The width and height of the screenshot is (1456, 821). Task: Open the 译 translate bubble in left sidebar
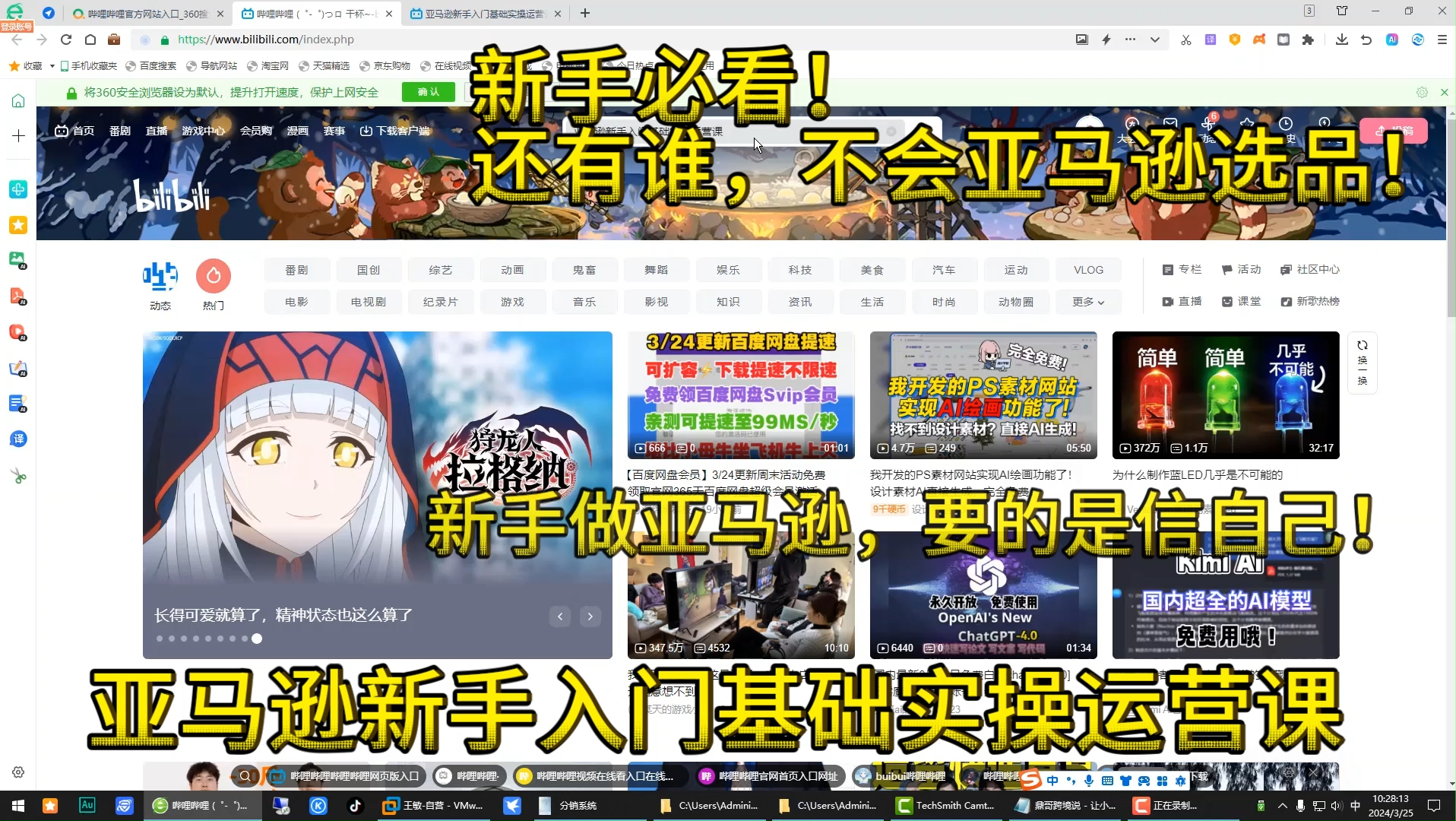coord(18,439)
